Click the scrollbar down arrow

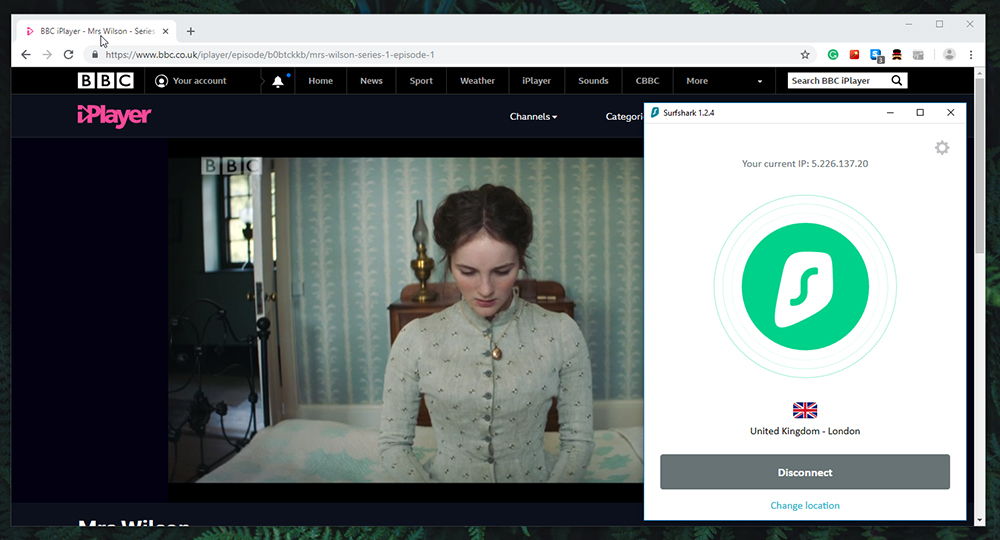pos(980,521)
